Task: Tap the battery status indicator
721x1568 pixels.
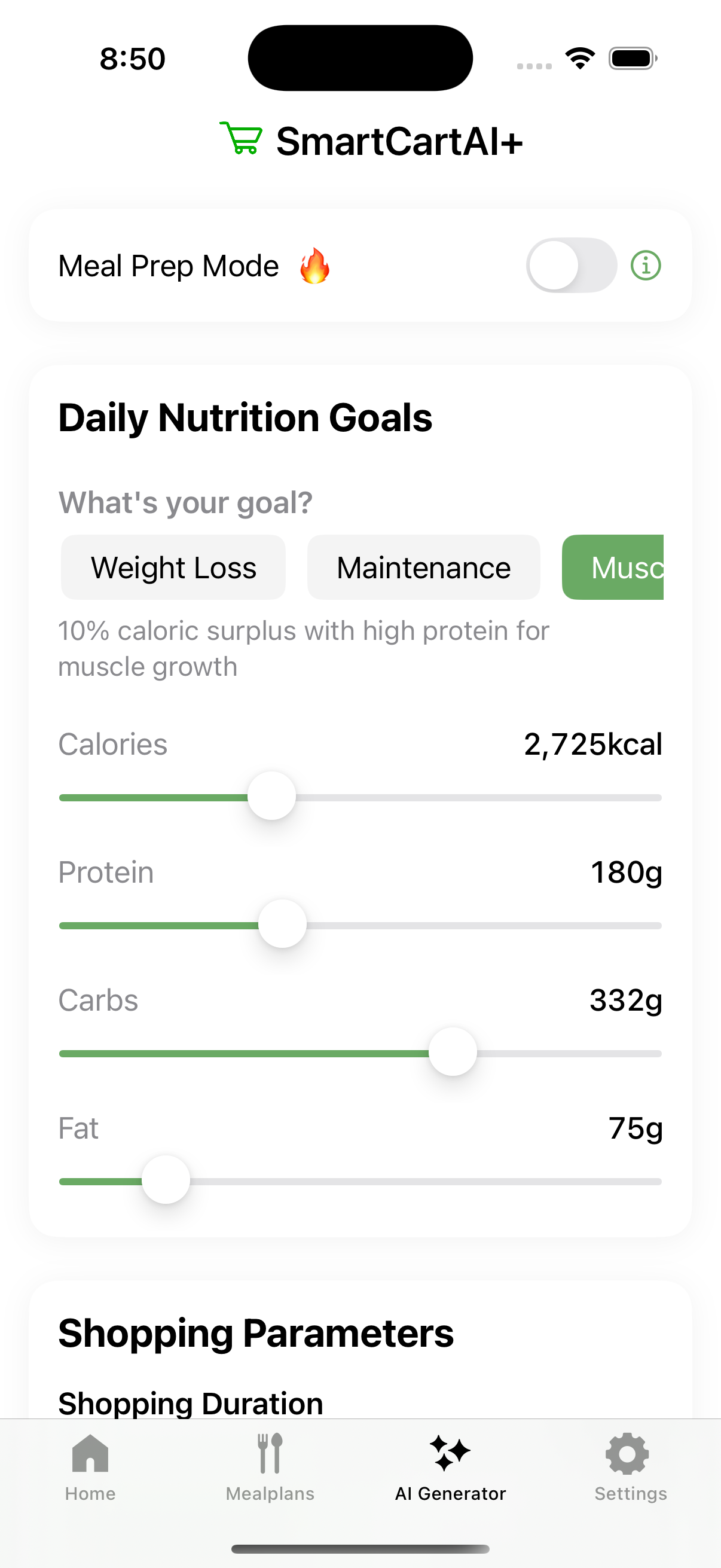Action: pos(632,59)
